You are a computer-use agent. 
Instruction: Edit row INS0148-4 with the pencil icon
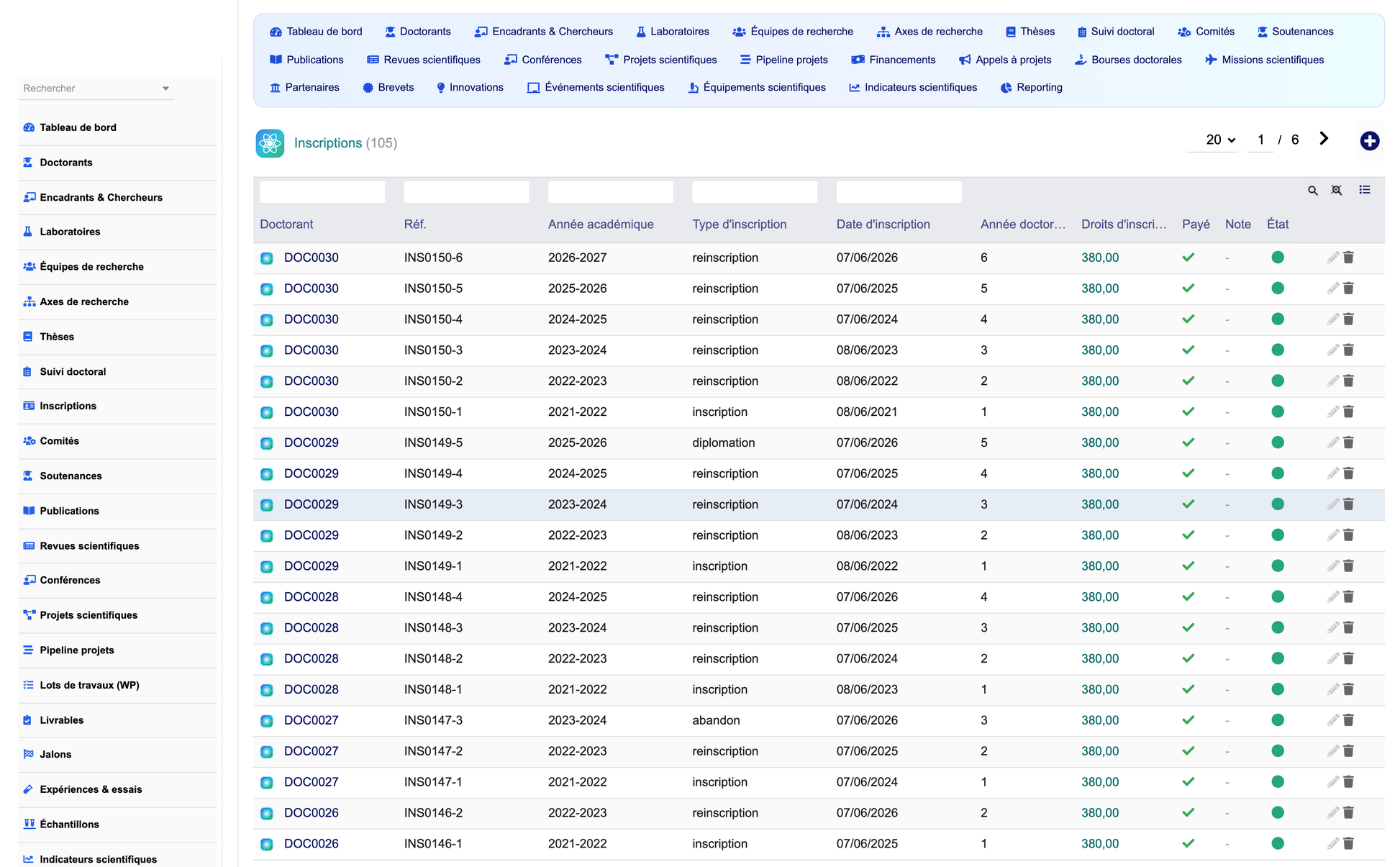click(x=1332, y=597)
